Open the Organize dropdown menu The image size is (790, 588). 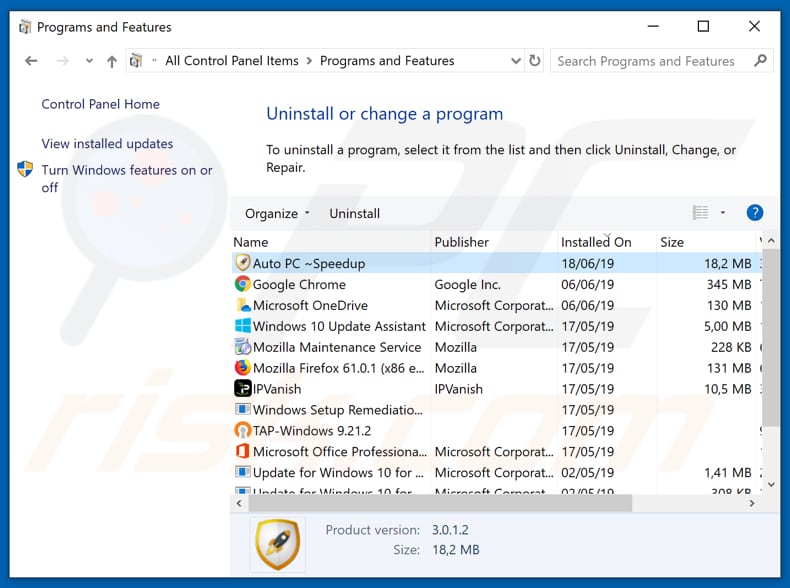(x=277, y=213)
